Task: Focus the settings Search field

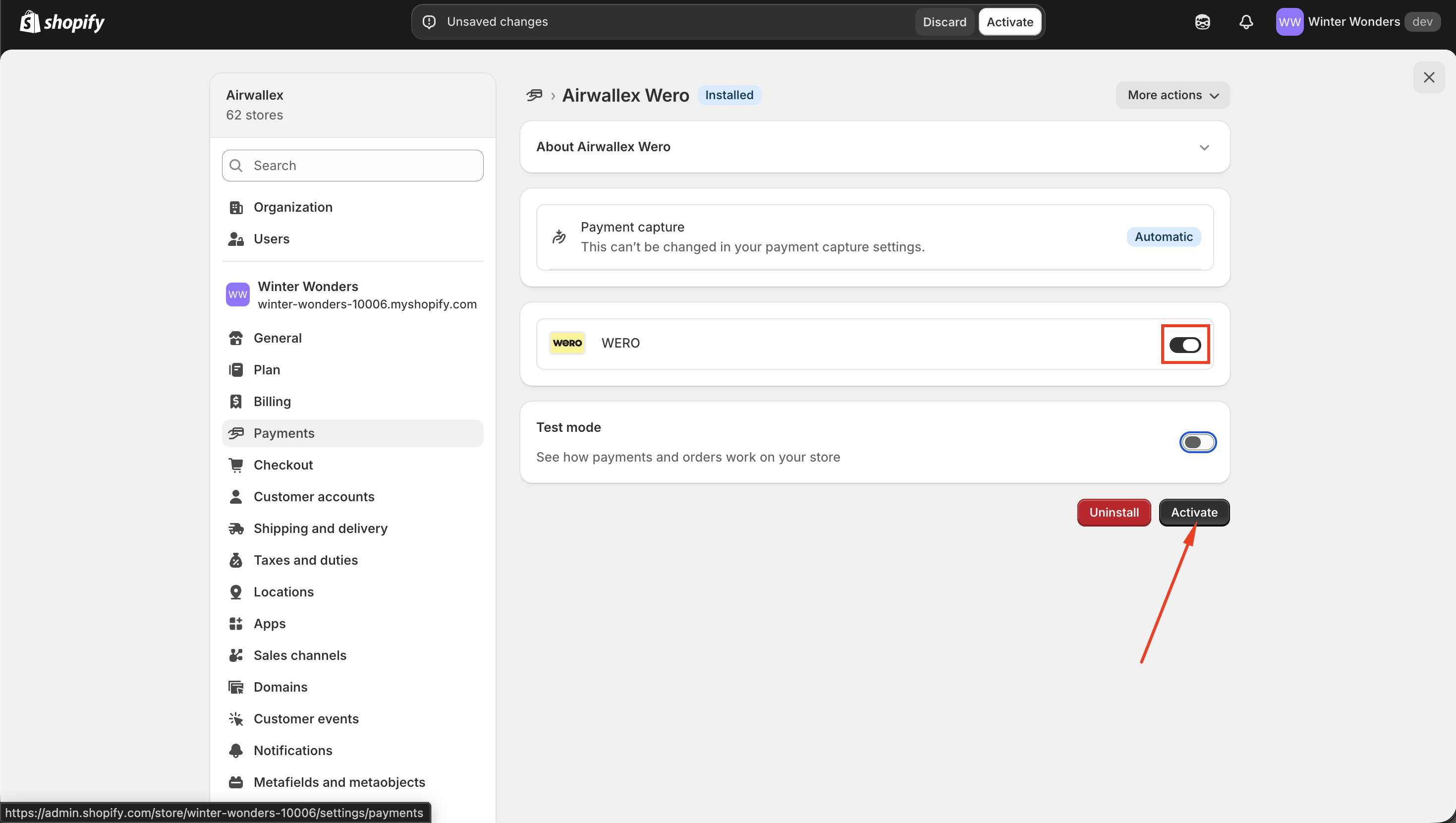Action: click(353, 166)
